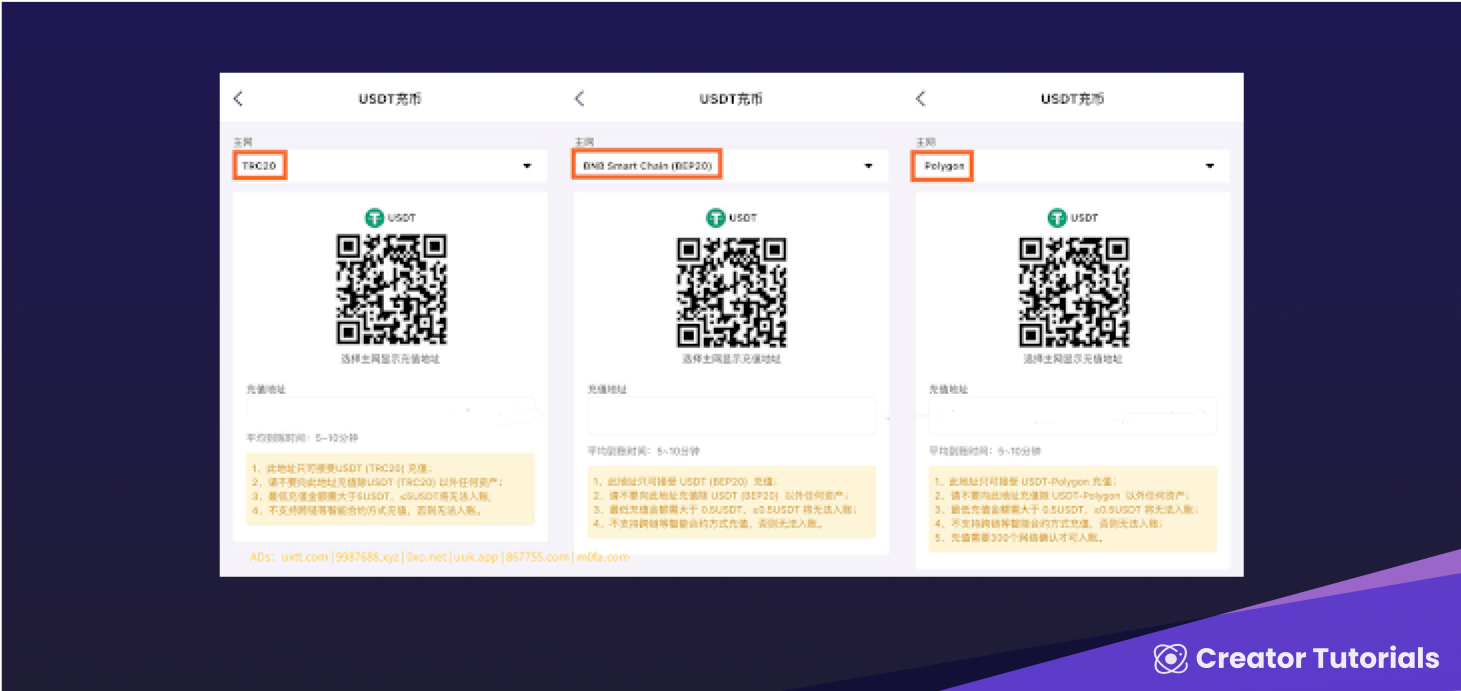Click the BEP20 deposit address field

(732, 415)
